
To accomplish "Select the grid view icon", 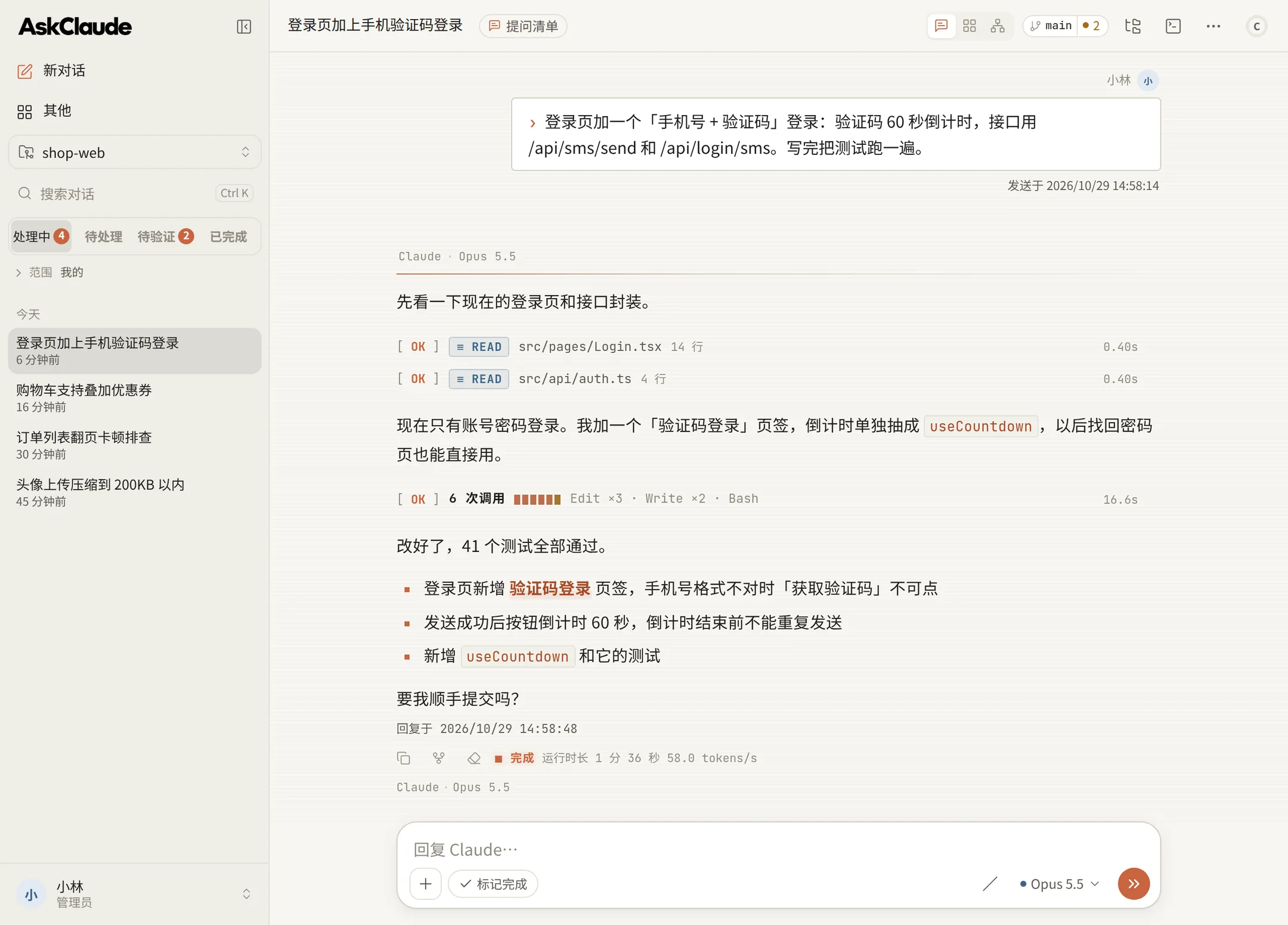I will pyautogui.click(x=970, y=26).
